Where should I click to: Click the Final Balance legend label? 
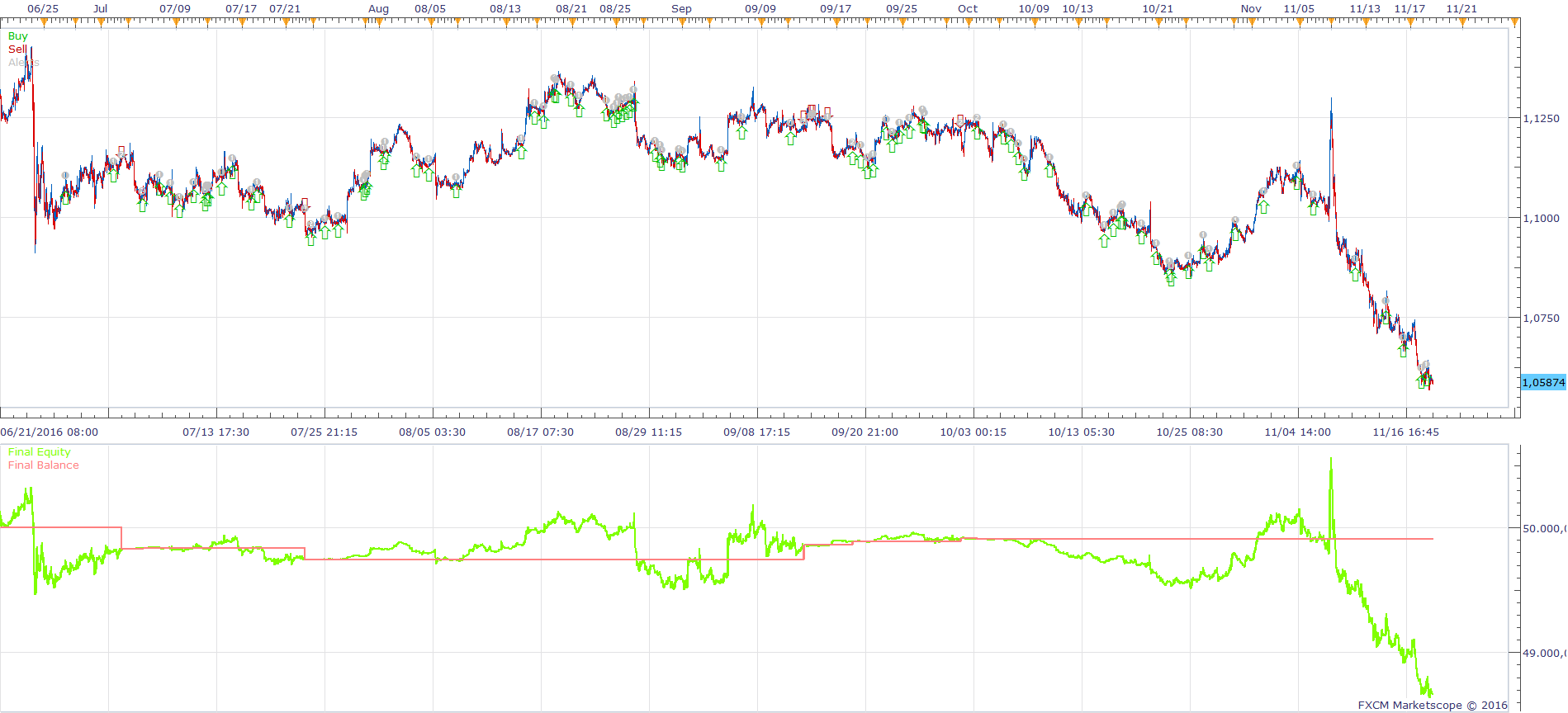click(x=44, y=465)
